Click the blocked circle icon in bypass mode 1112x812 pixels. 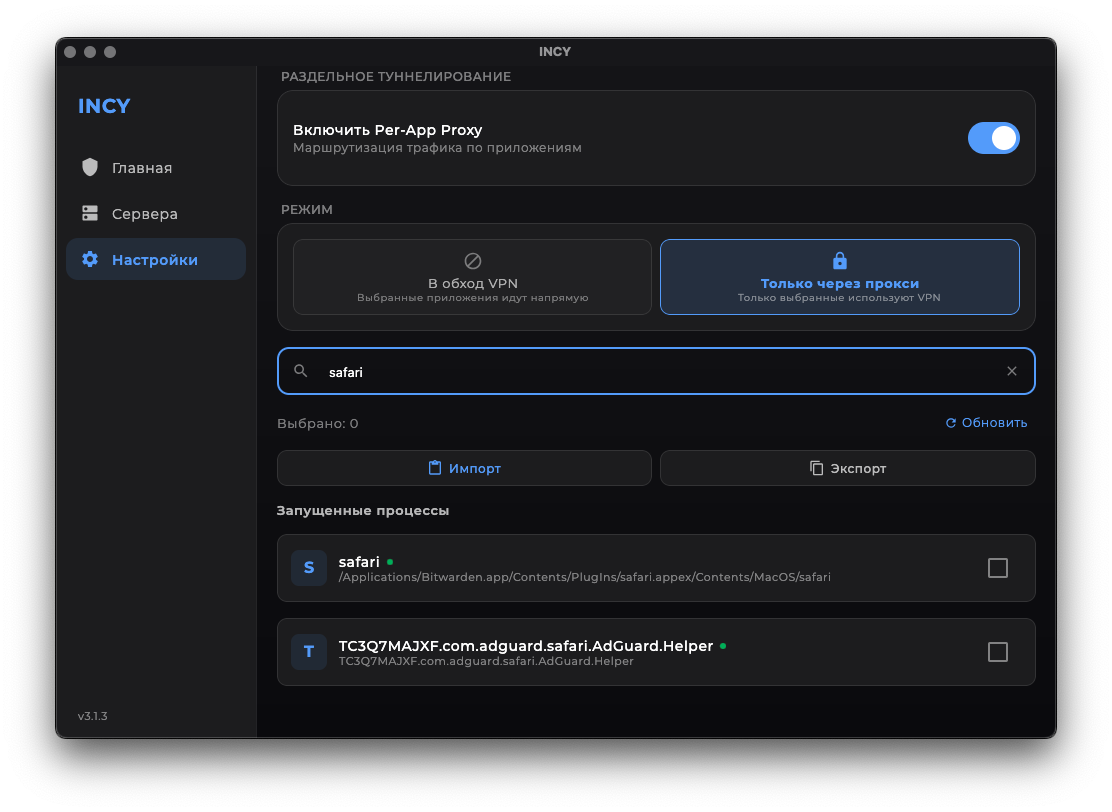coord(472,261)
